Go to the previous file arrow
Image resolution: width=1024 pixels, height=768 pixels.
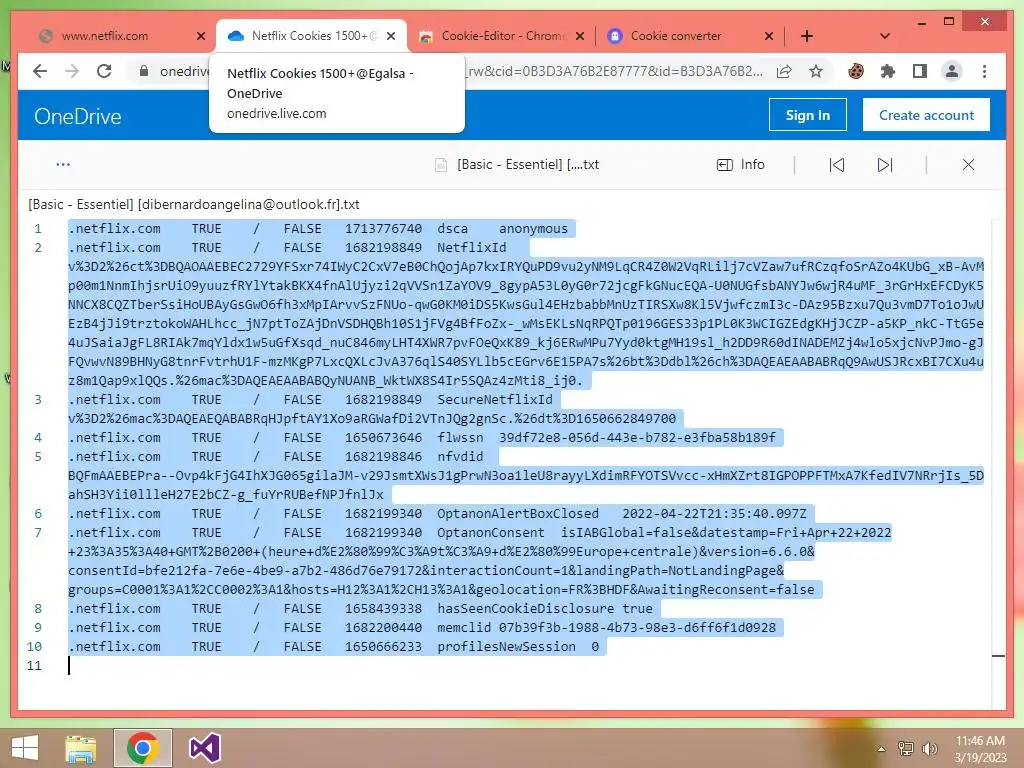pyautogui.click(x=837, y=165)
